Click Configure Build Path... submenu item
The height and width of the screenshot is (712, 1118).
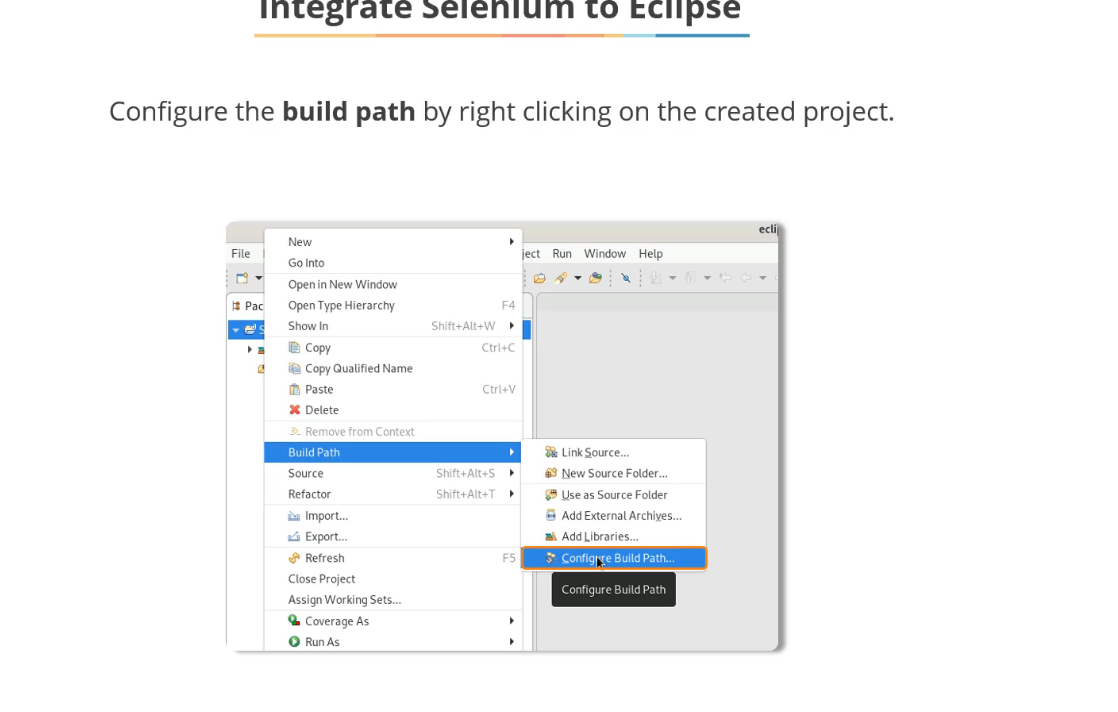[x=614, y=558]
